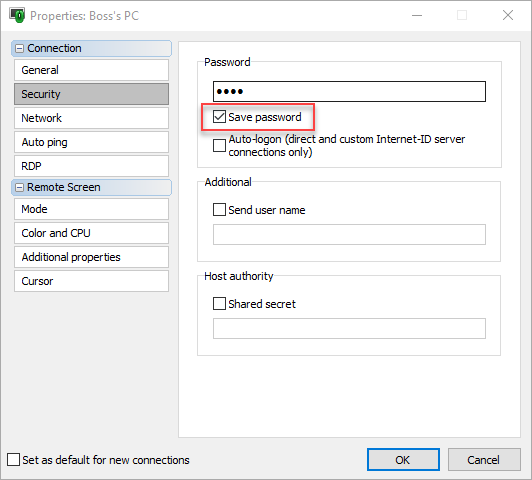532x480 pixels.
Task: Switch to the Mode page
Action: [91, 209]
